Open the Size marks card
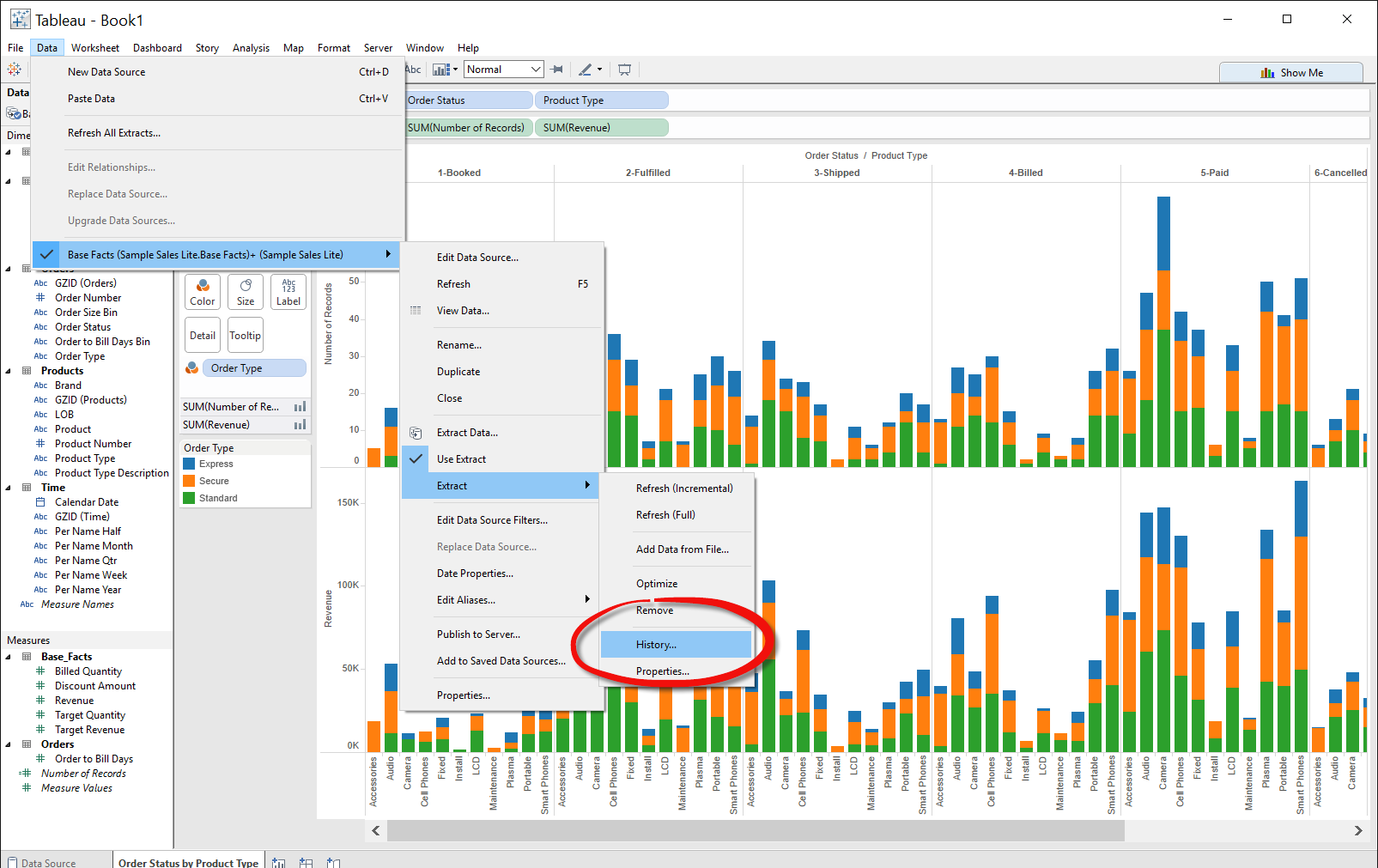The height and width of the screenshot is (868, 1378). click(x=246, y=292)
